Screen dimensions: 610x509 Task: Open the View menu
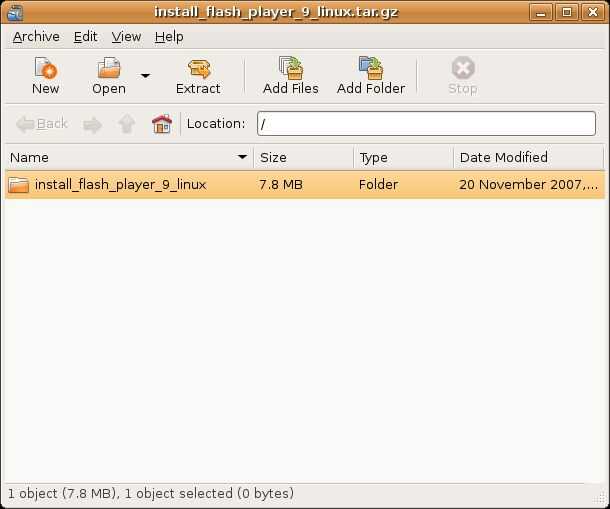(126, 37)
